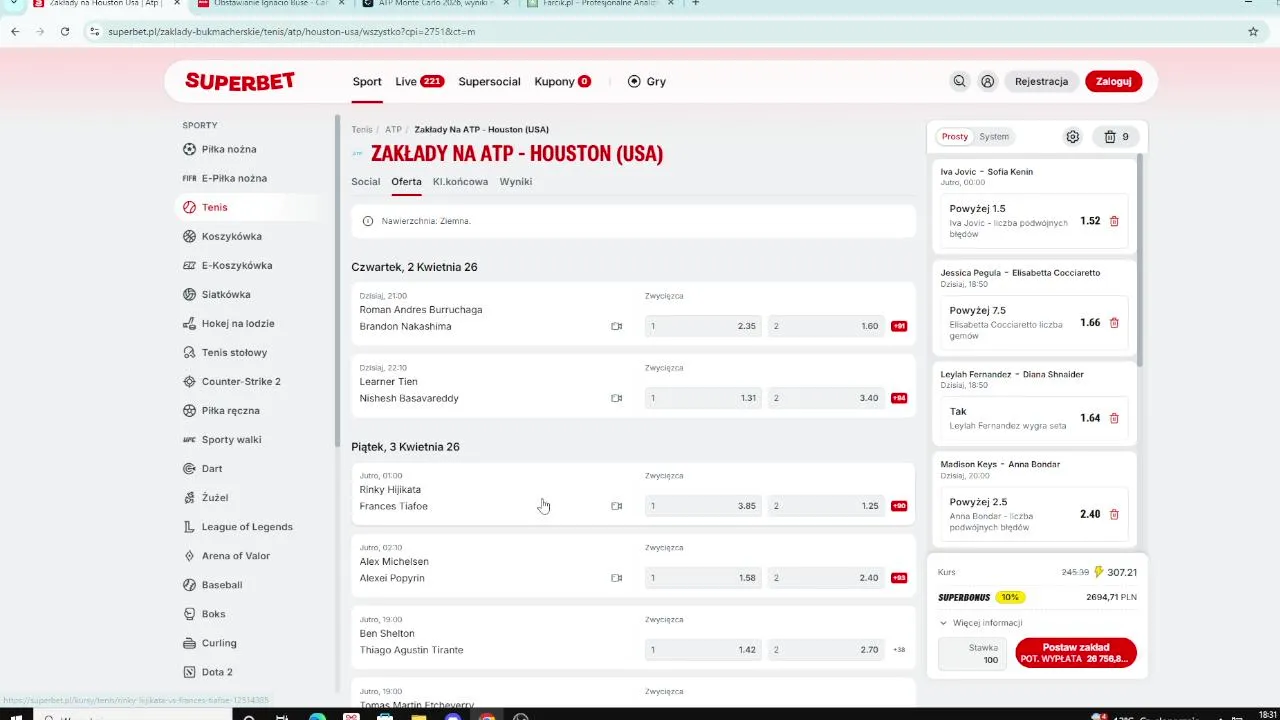Open Hokej na lodzie icon

tap(190, 323)
